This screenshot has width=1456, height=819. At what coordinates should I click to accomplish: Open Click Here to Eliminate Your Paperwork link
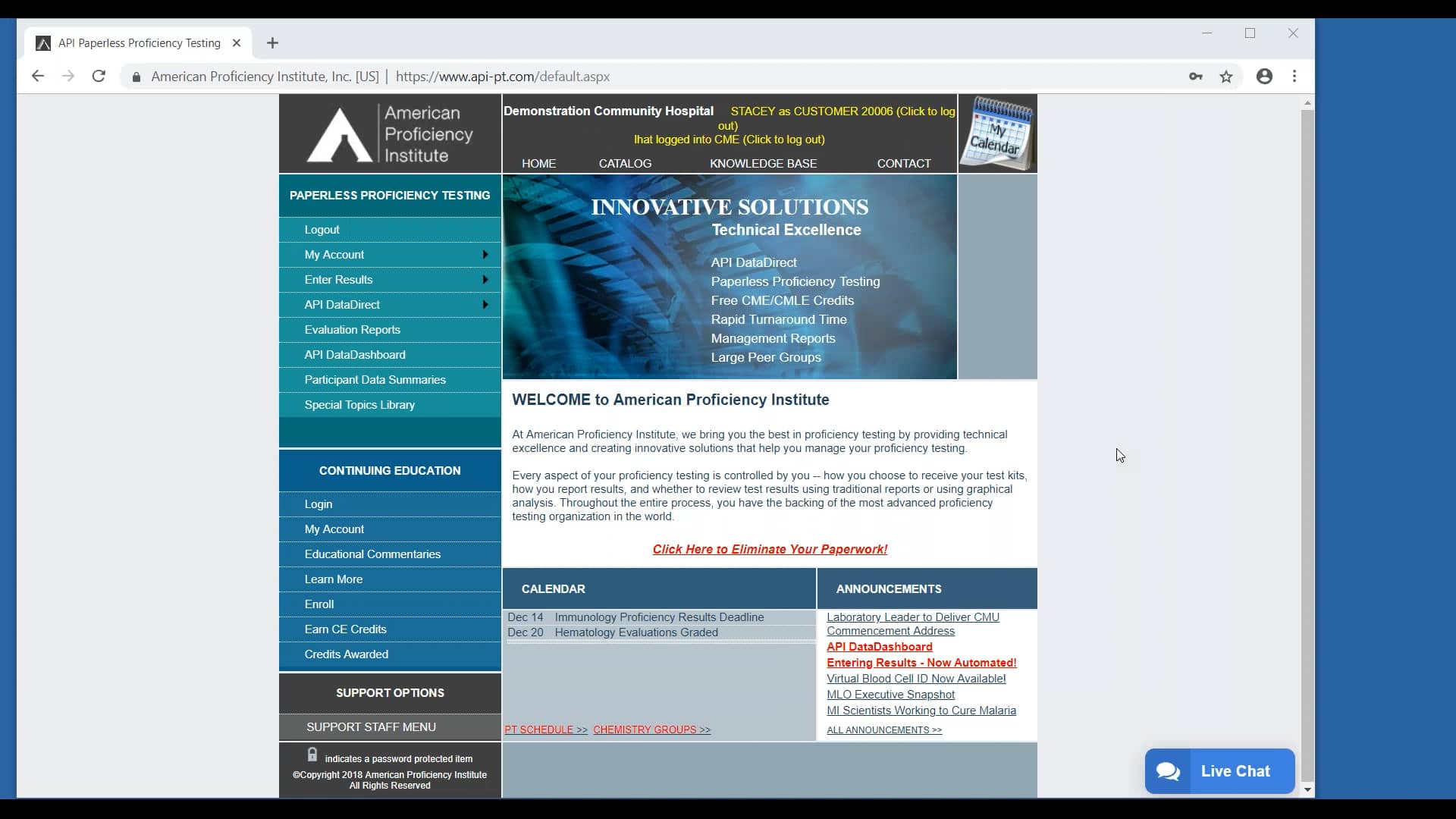[x=770, y=549]
